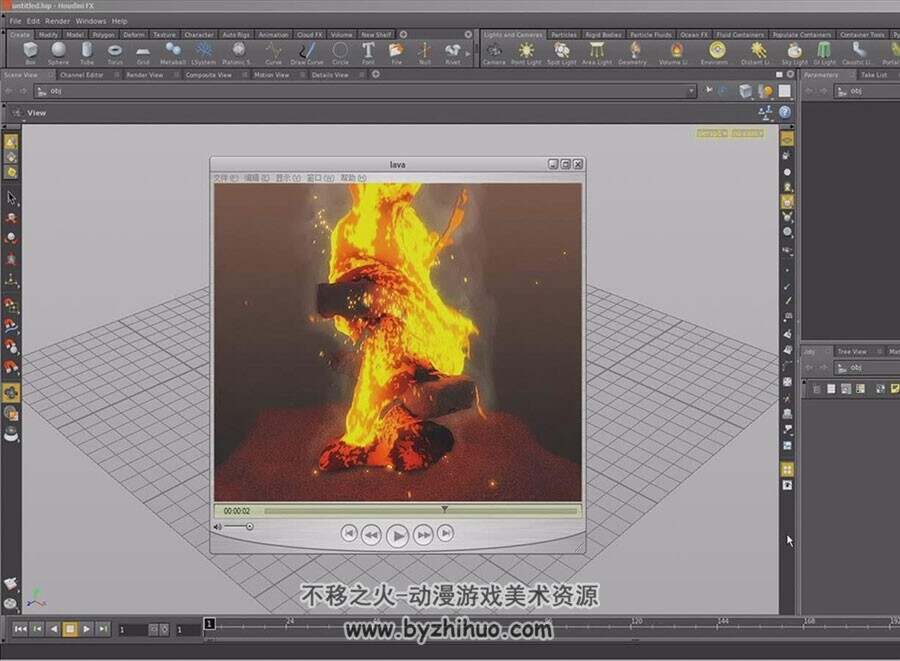
Task: Select the Circle shelf tool
Action: pos(340,53)
